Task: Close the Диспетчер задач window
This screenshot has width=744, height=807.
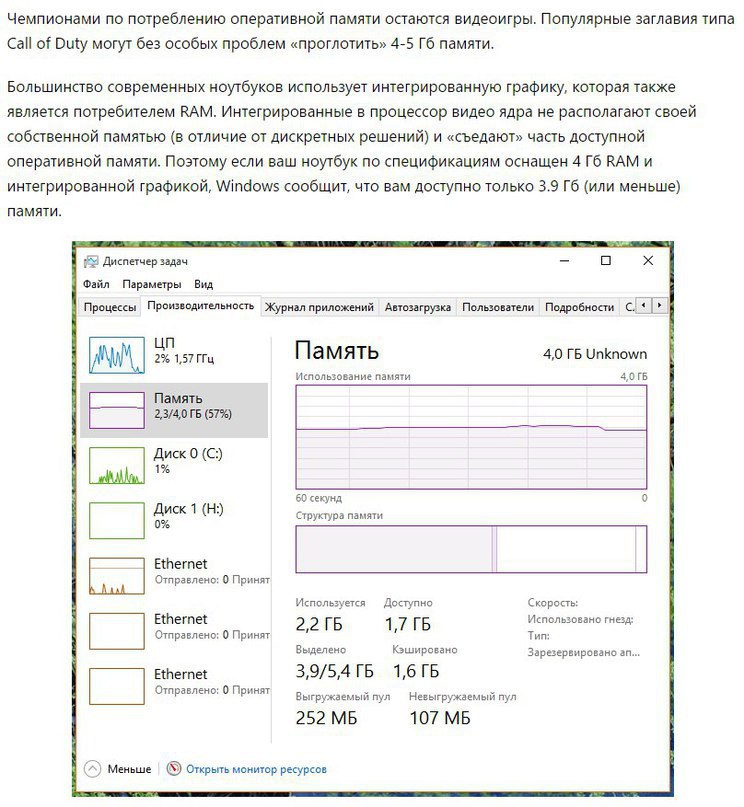Action: (648, 261)
